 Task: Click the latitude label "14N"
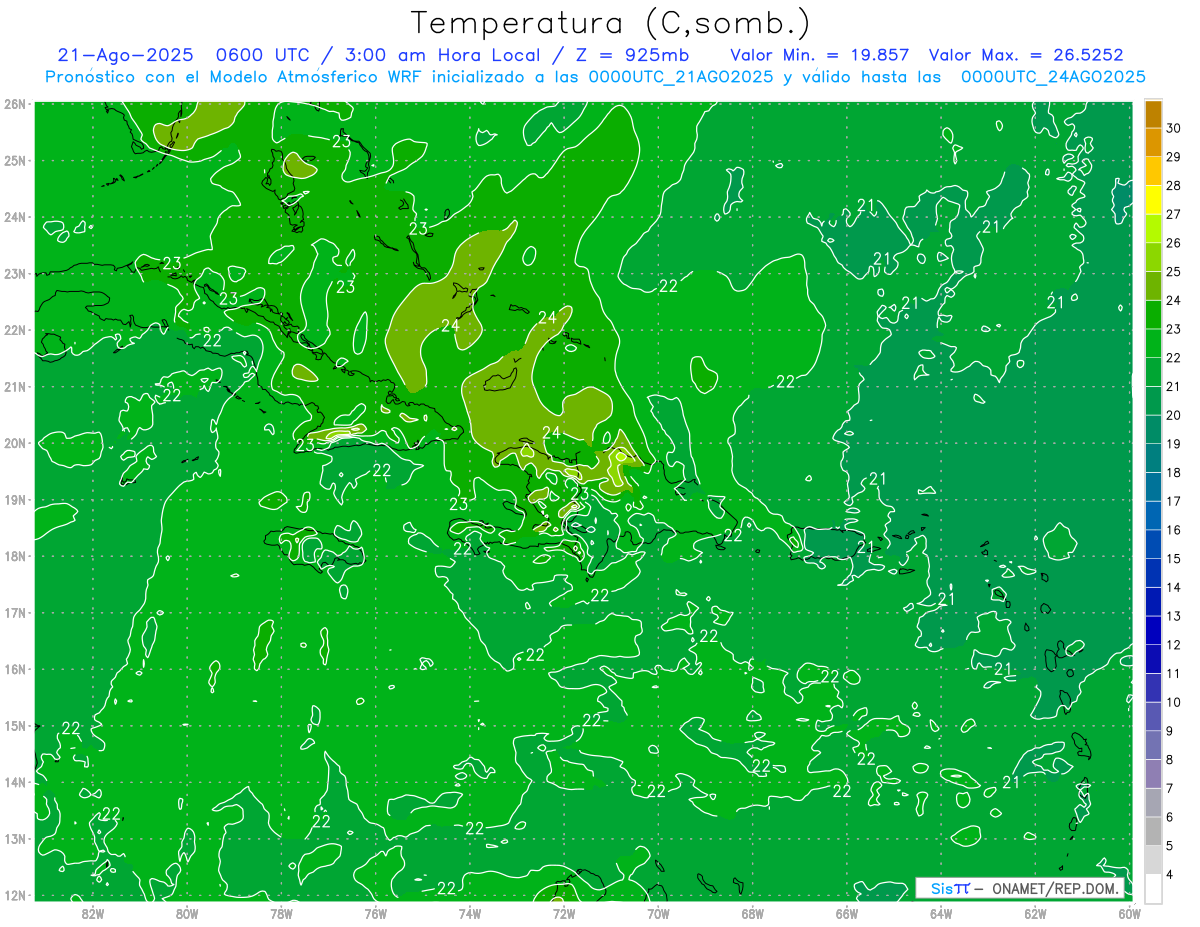point(15,782)
